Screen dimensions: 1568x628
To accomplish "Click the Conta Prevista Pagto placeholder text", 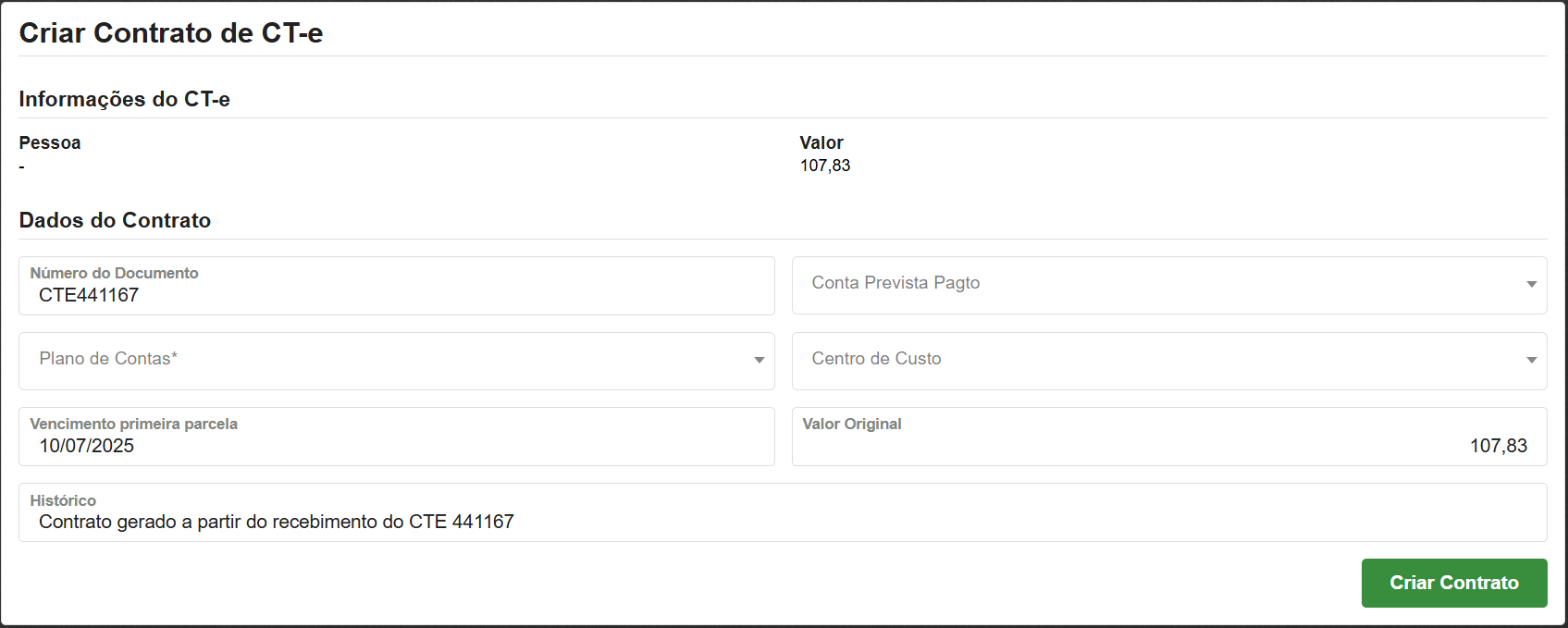I will (x=895, y=283).
